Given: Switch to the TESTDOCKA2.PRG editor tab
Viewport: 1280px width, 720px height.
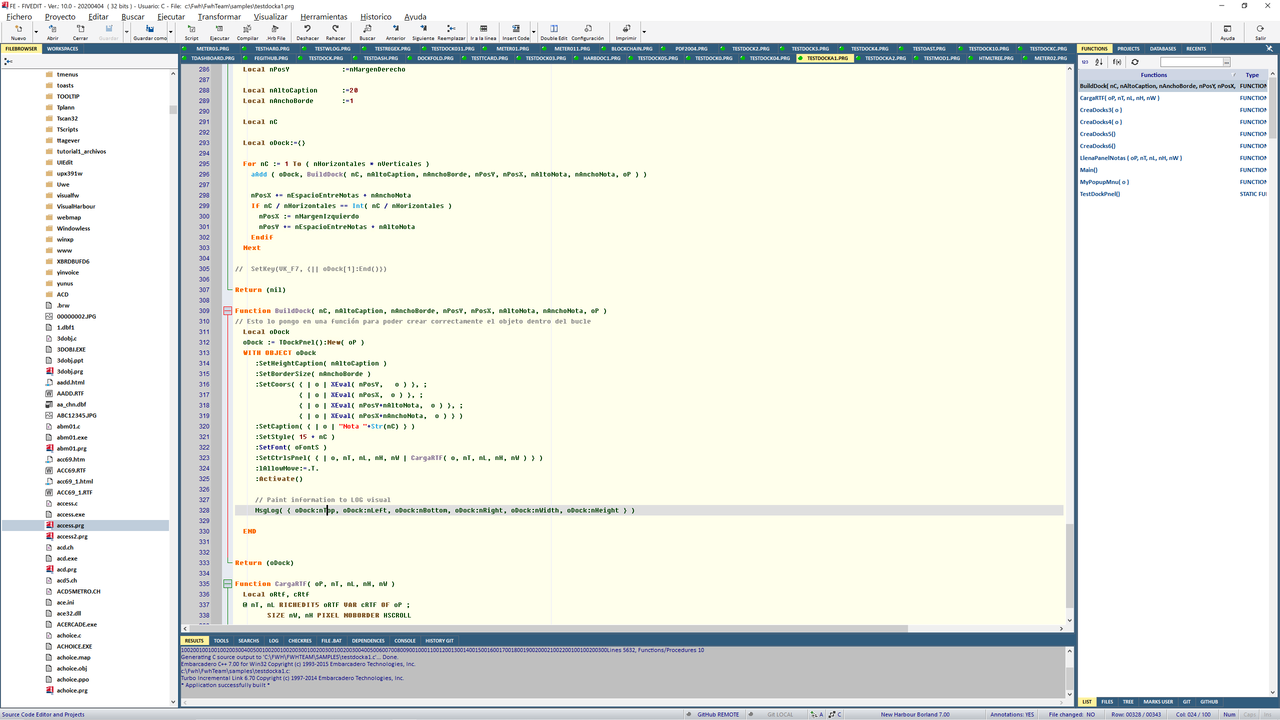Looking at the screenshot, I should (x=885, y=58).
